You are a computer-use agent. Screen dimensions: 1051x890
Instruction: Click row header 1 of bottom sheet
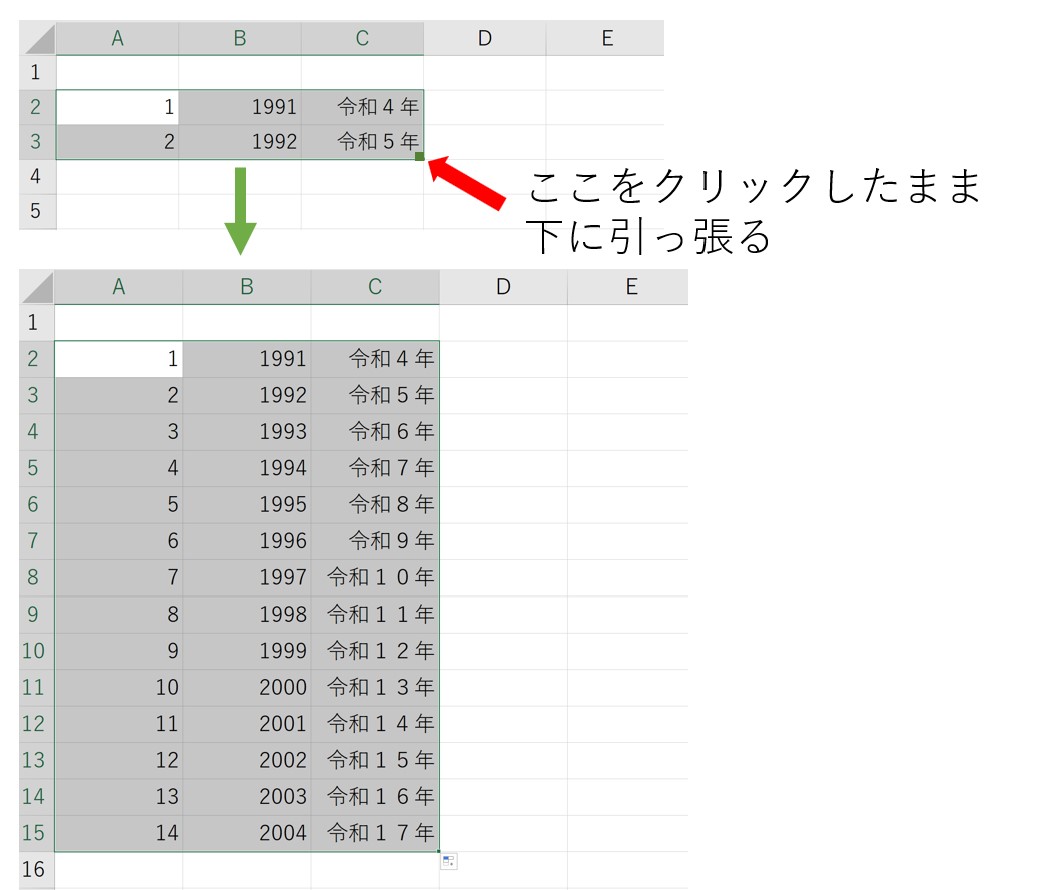coord(34,322)
